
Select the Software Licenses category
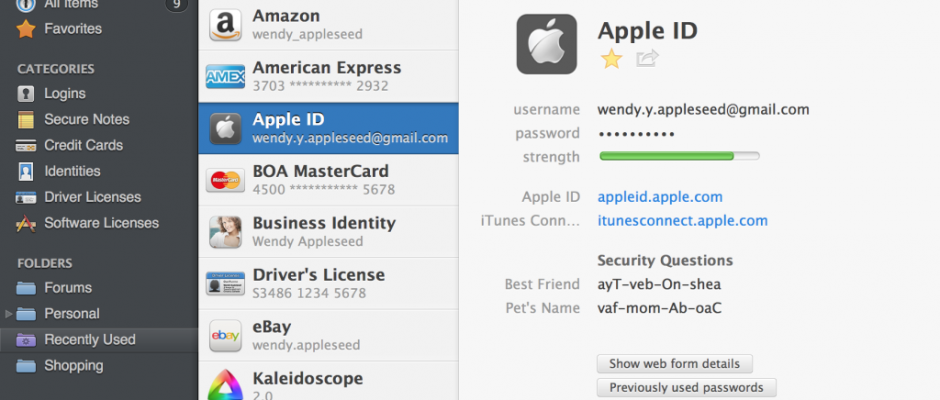[101, 223]
